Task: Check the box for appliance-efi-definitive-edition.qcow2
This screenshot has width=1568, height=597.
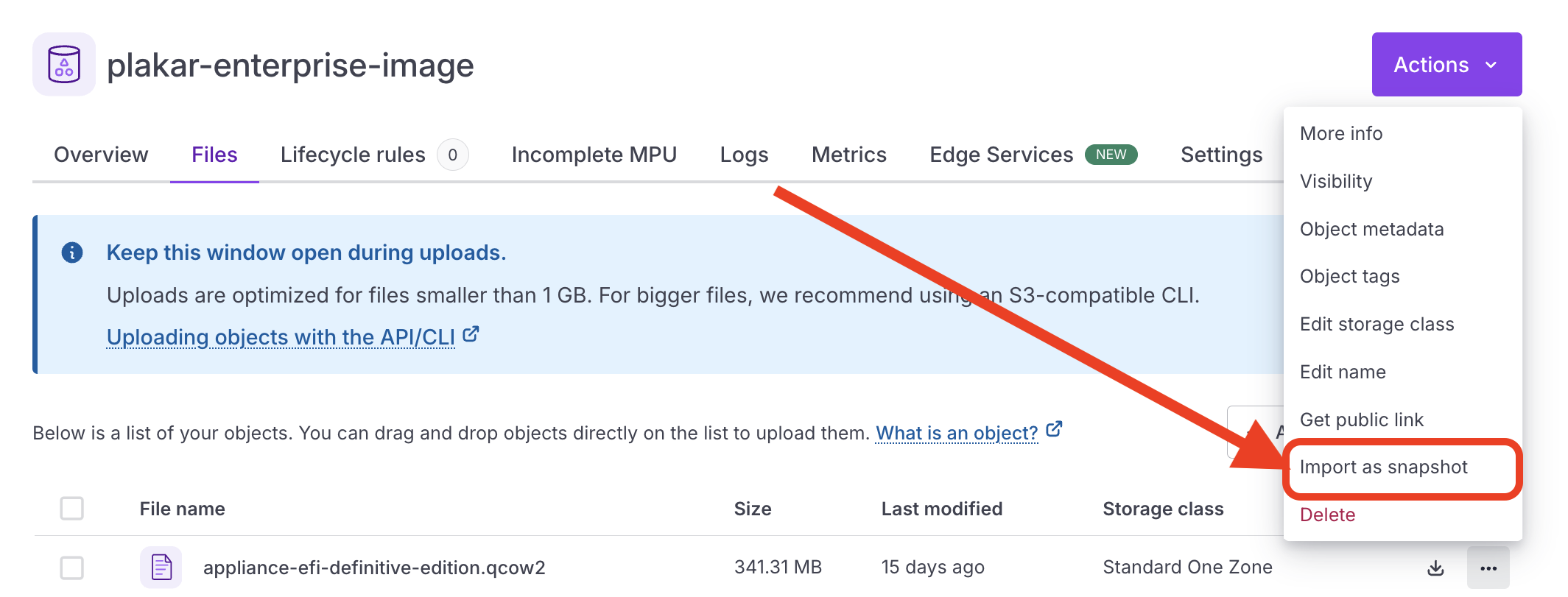Action: coord(71,568)
